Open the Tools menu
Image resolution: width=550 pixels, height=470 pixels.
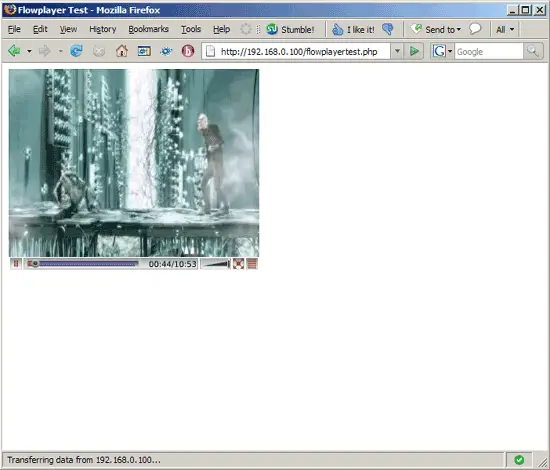191,29
